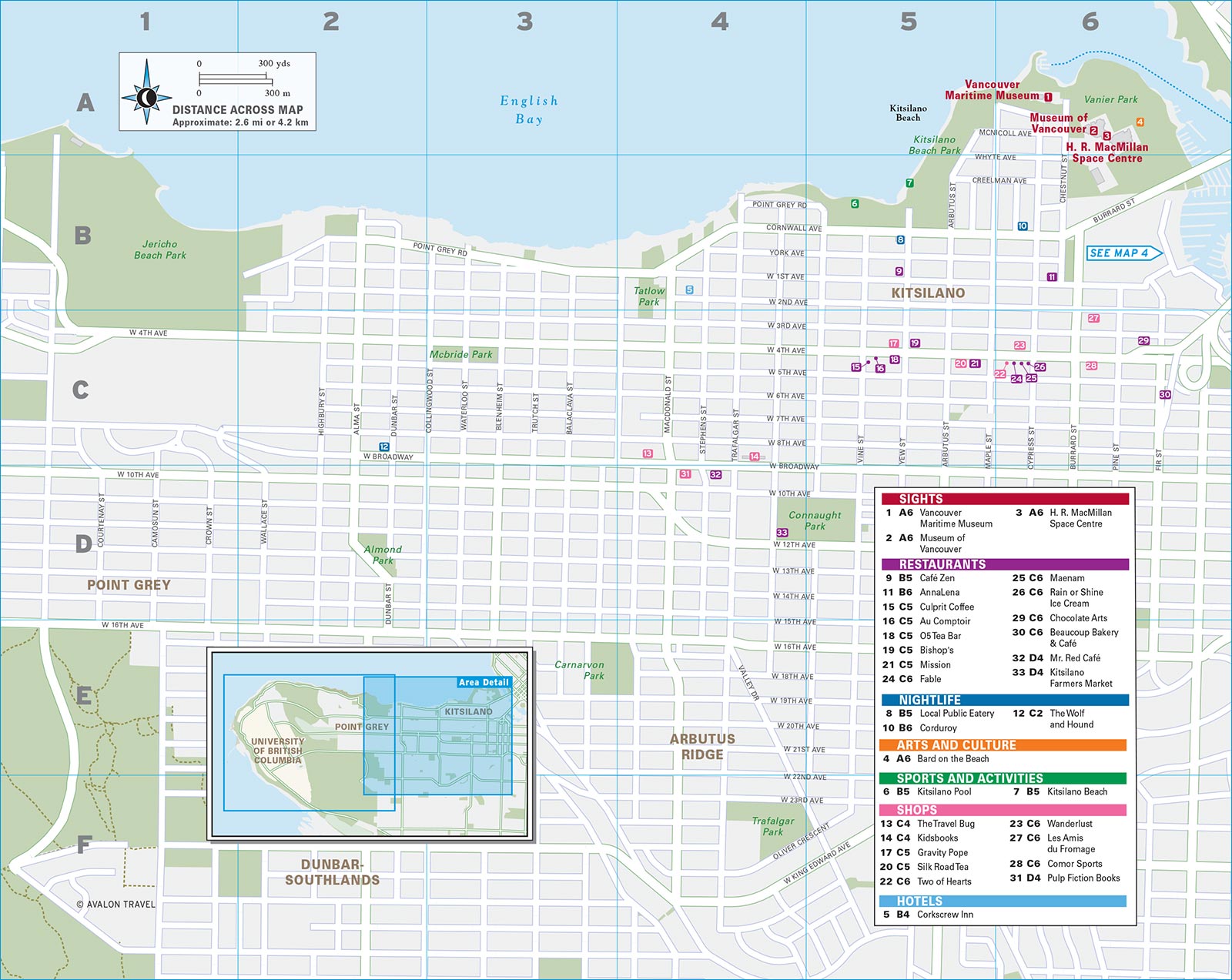Select blue marker 10 near Creelman Ave
Viewport: 1232px width, 980px height.
click(x=1023, y=226)
